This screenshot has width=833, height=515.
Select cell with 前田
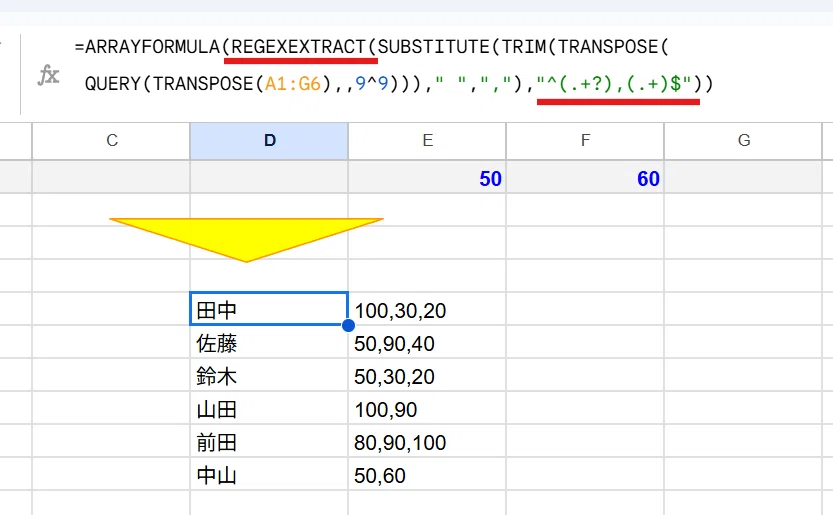pos(269,442)
